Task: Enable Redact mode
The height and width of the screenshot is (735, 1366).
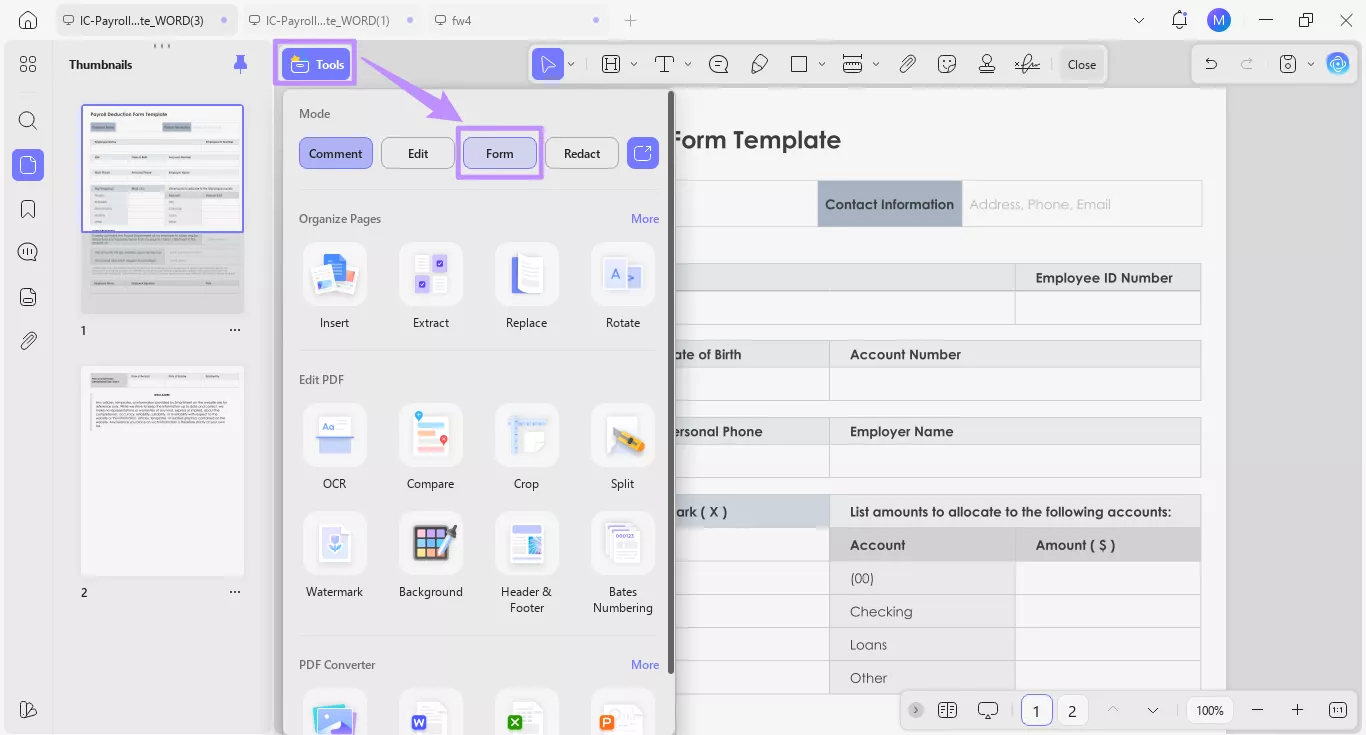Action: click(x=581, y=152)
